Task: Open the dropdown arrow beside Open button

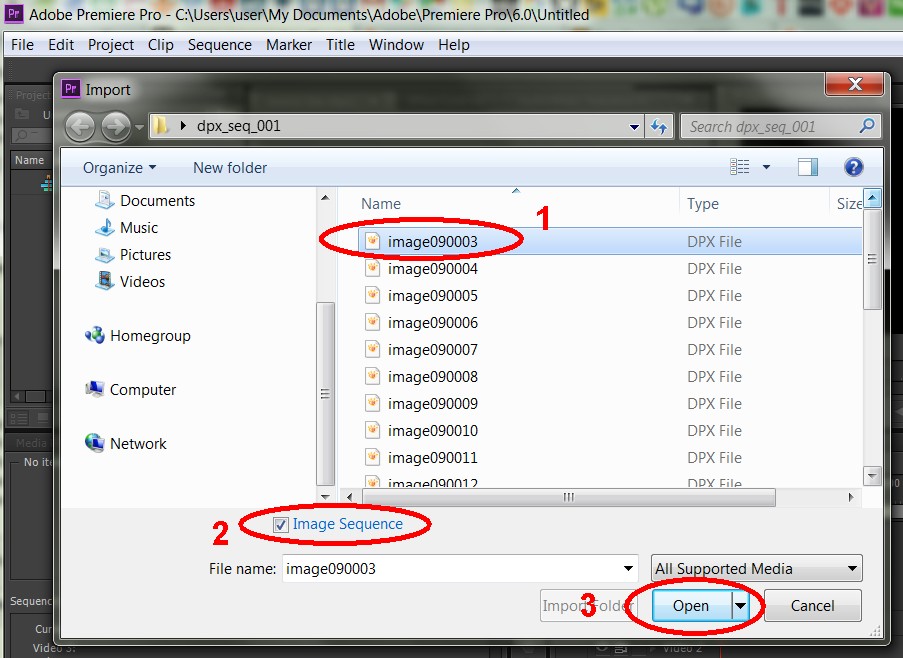Action: [x=740, y=606]
